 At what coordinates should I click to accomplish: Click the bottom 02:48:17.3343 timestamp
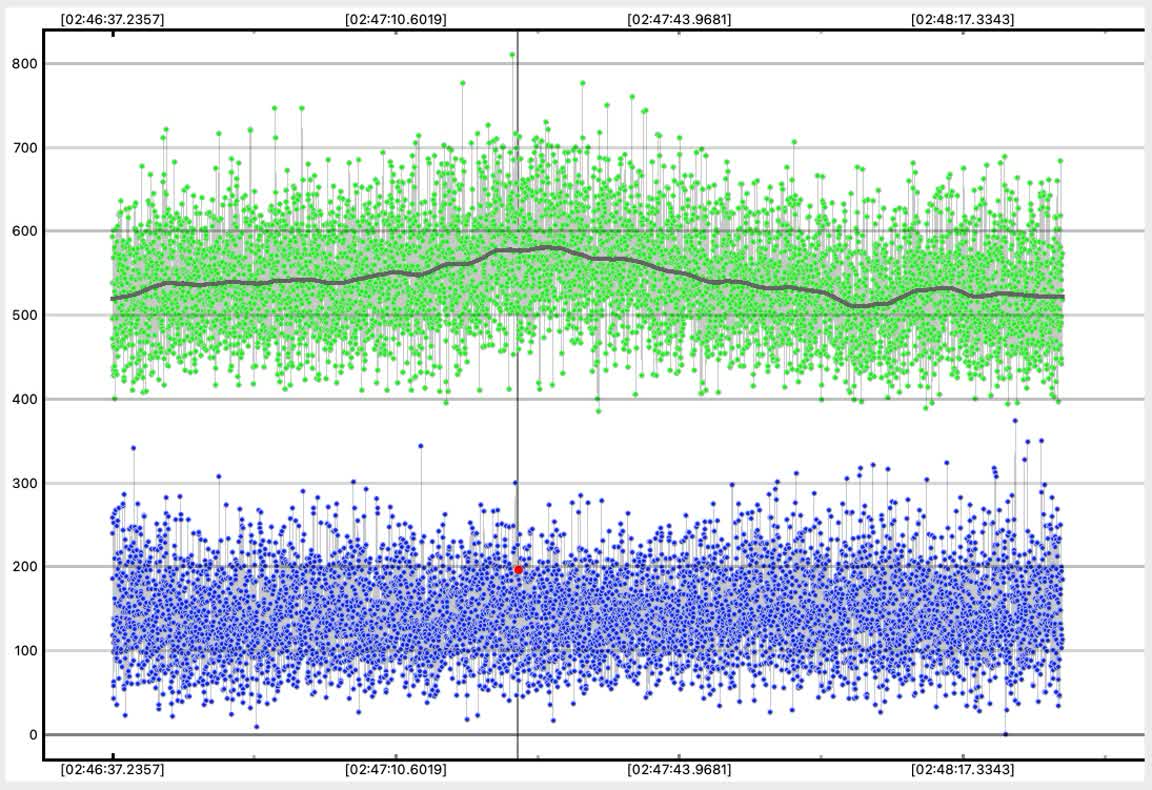[962, 770]
